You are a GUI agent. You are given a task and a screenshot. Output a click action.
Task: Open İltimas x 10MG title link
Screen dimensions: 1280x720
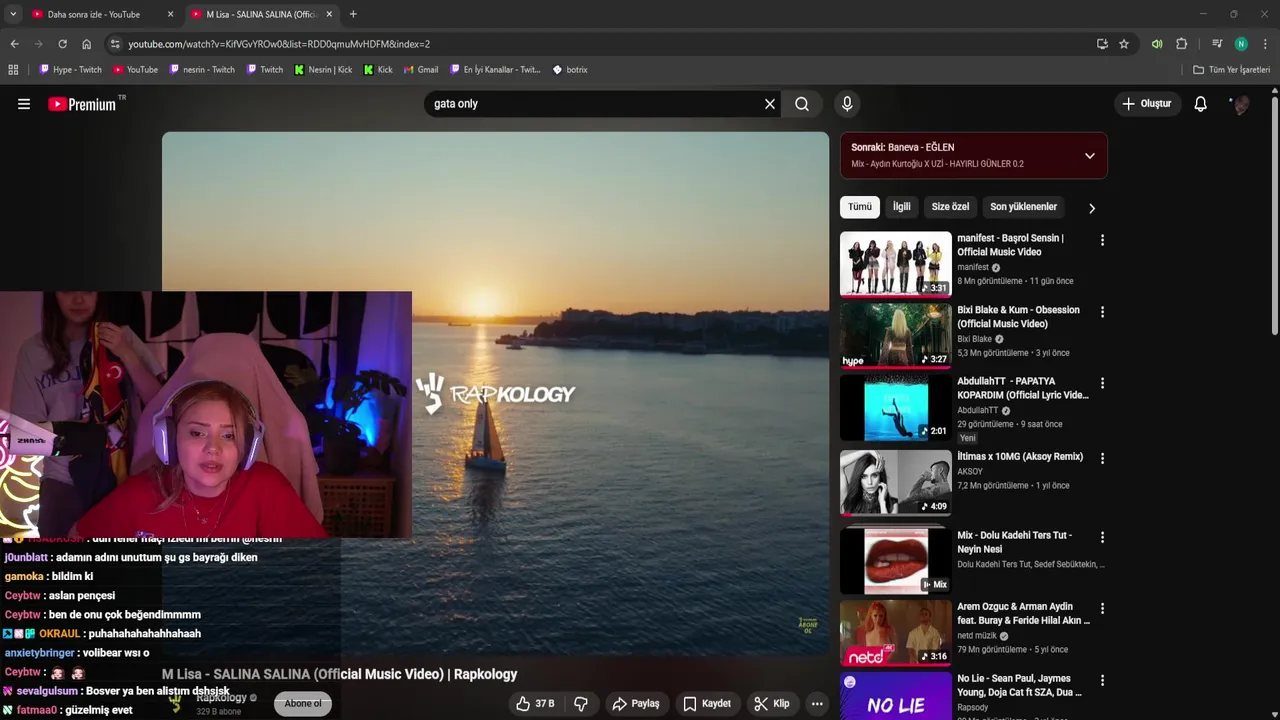[1020, 457]
